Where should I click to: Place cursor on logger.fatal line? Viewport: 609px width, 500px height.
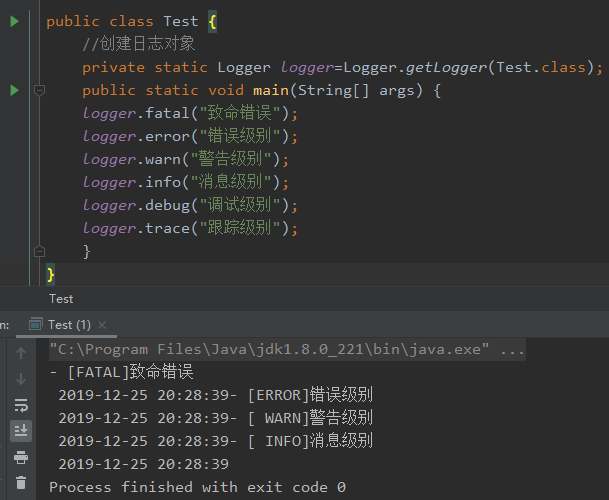(x=190, y=113)
